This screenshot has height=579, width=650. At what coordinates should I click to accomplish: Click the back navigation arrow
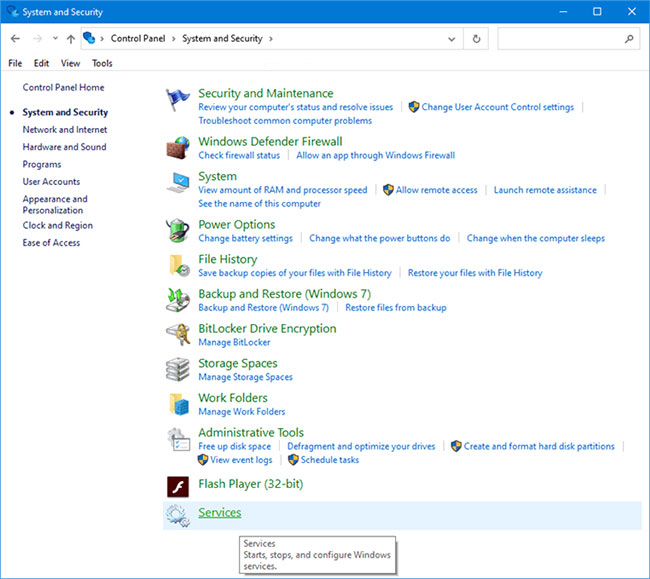point(15,39)
